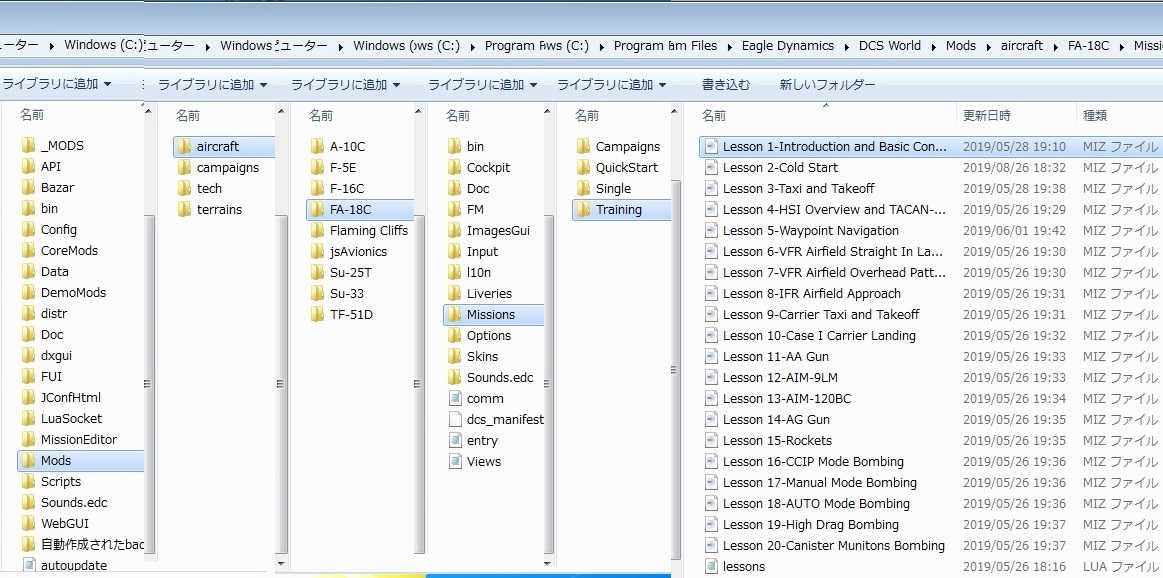Open the ライブラリに追加 dropdown above the A-10C list
The width and height of the screenshot is (1163, 578).
coord(346,85)
